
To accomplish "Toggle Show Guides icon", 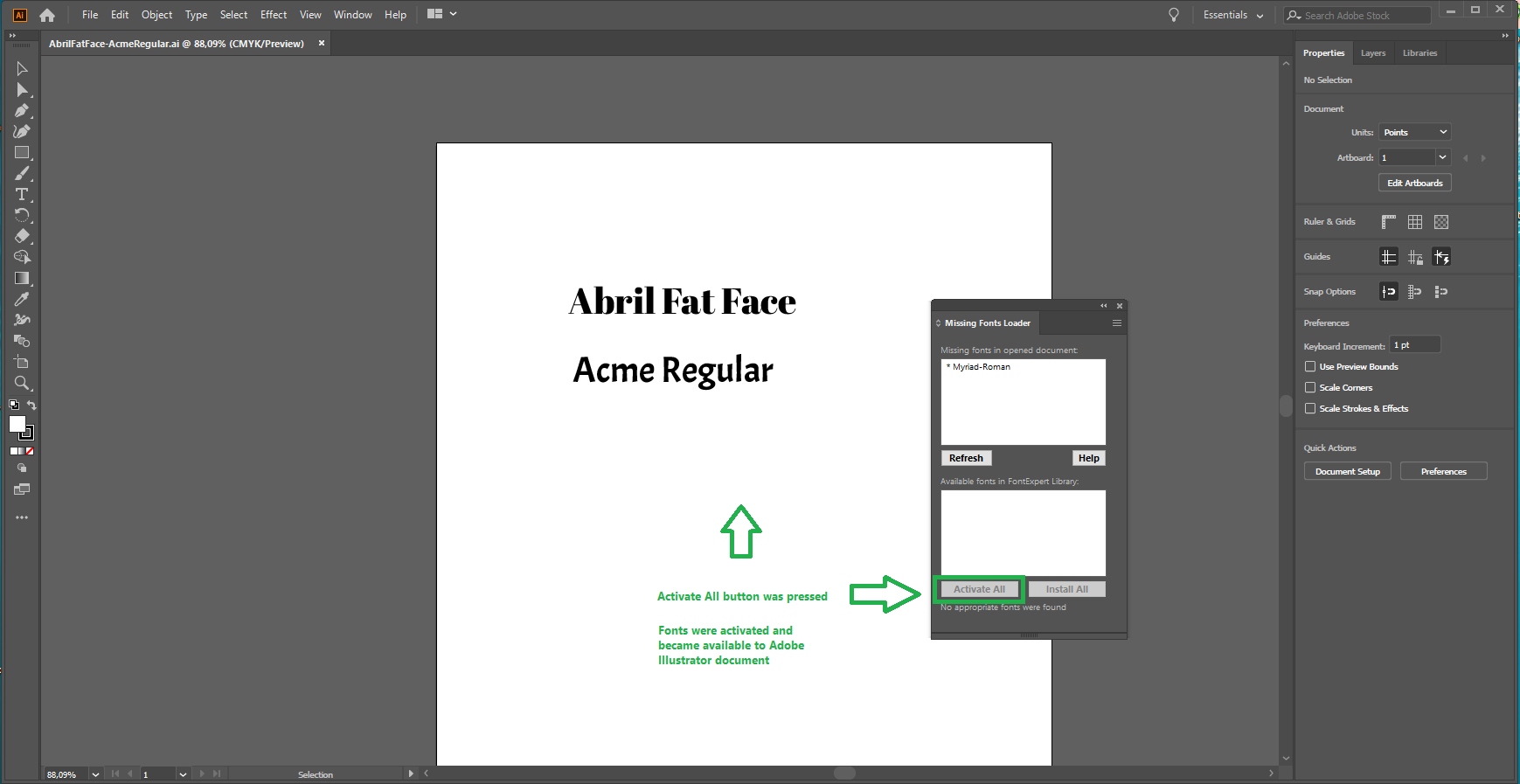I will [x=1389, y=257].
